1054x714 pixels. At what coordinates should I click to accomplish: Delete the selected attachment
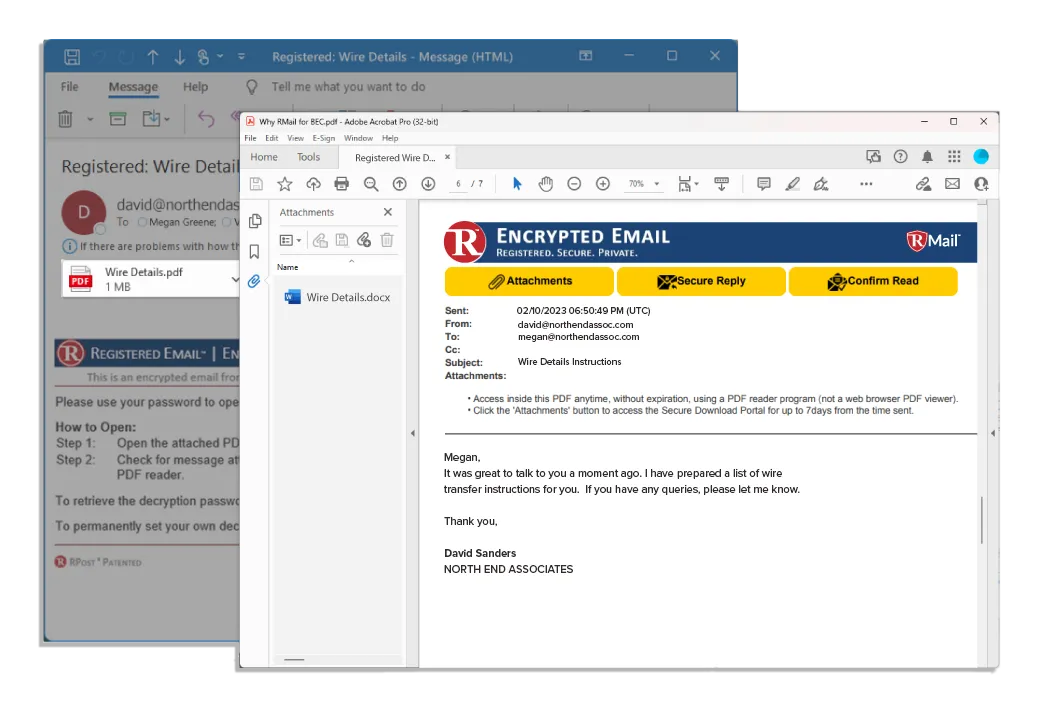pyautogui.click(x=387, y=240)
